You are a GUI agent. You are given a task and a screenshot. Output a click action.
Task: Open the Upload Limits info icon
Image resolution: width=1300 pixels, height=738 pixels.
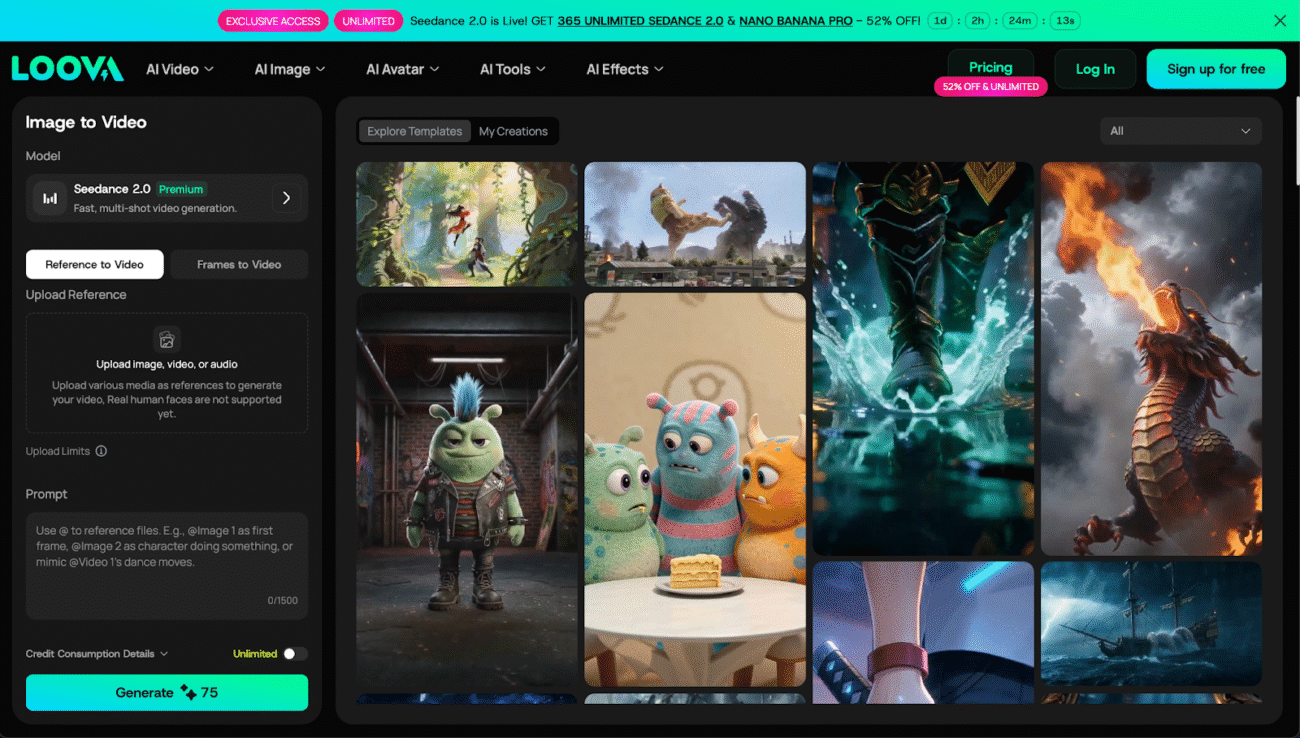(101, 451)
